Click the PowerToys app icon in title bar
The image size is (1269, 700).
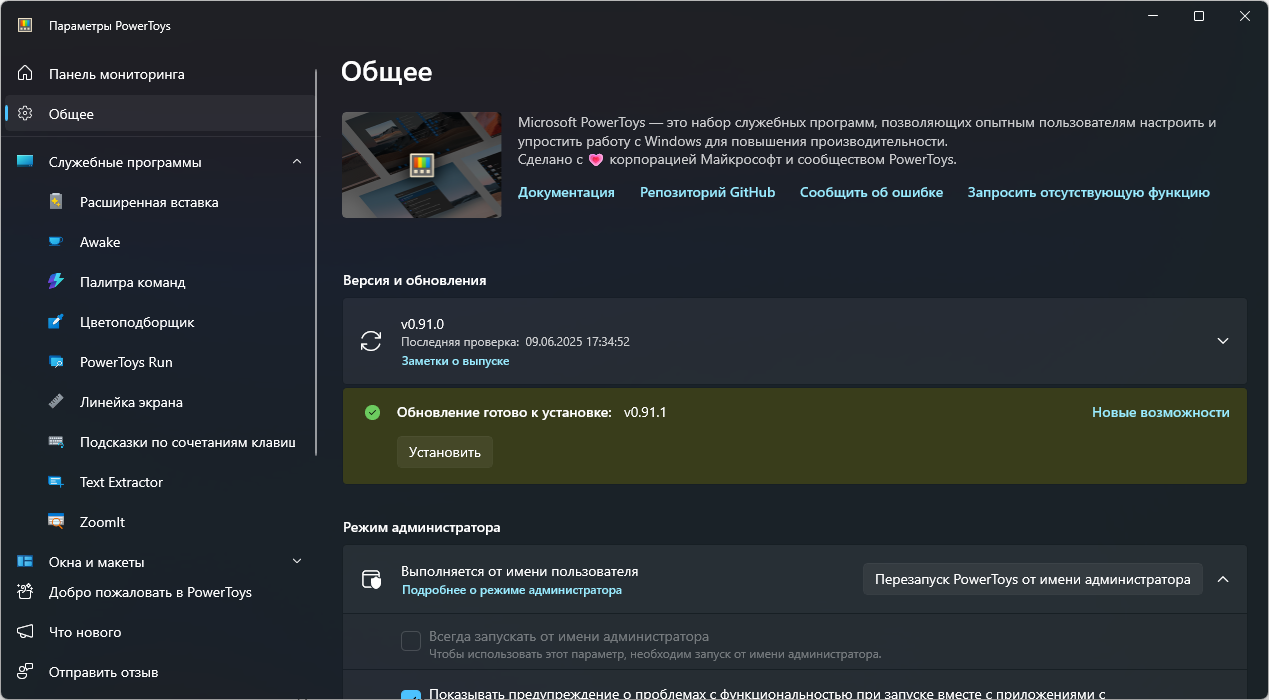tap(25, 26)
